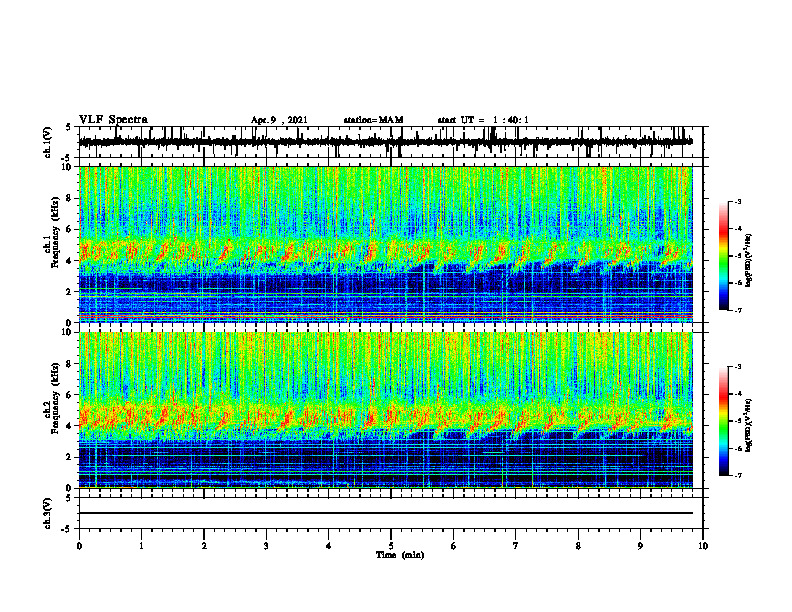Screen dimensions: 792x612
Task: Click time axis tick label "0"
Action: [79, 546]
